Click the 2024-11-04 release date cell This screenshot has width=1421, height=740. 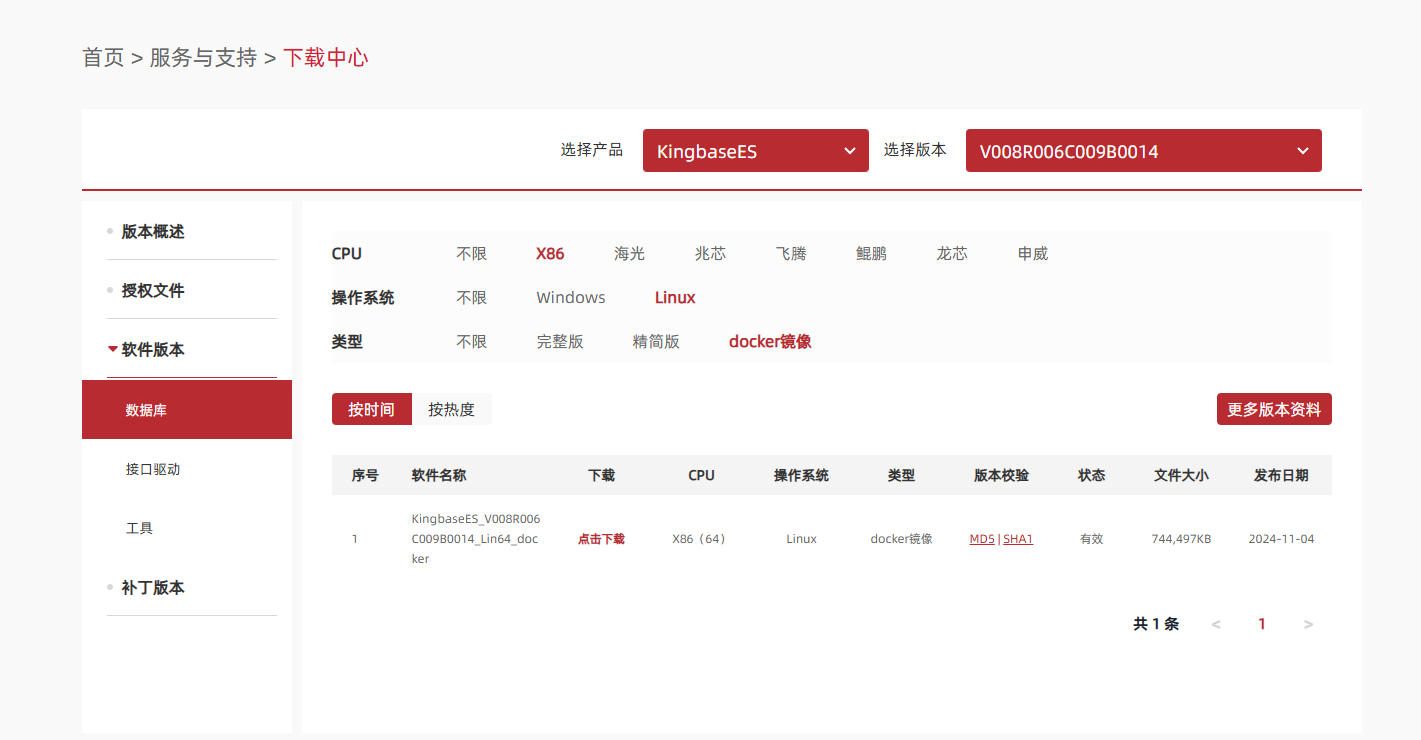point(1281,539)
